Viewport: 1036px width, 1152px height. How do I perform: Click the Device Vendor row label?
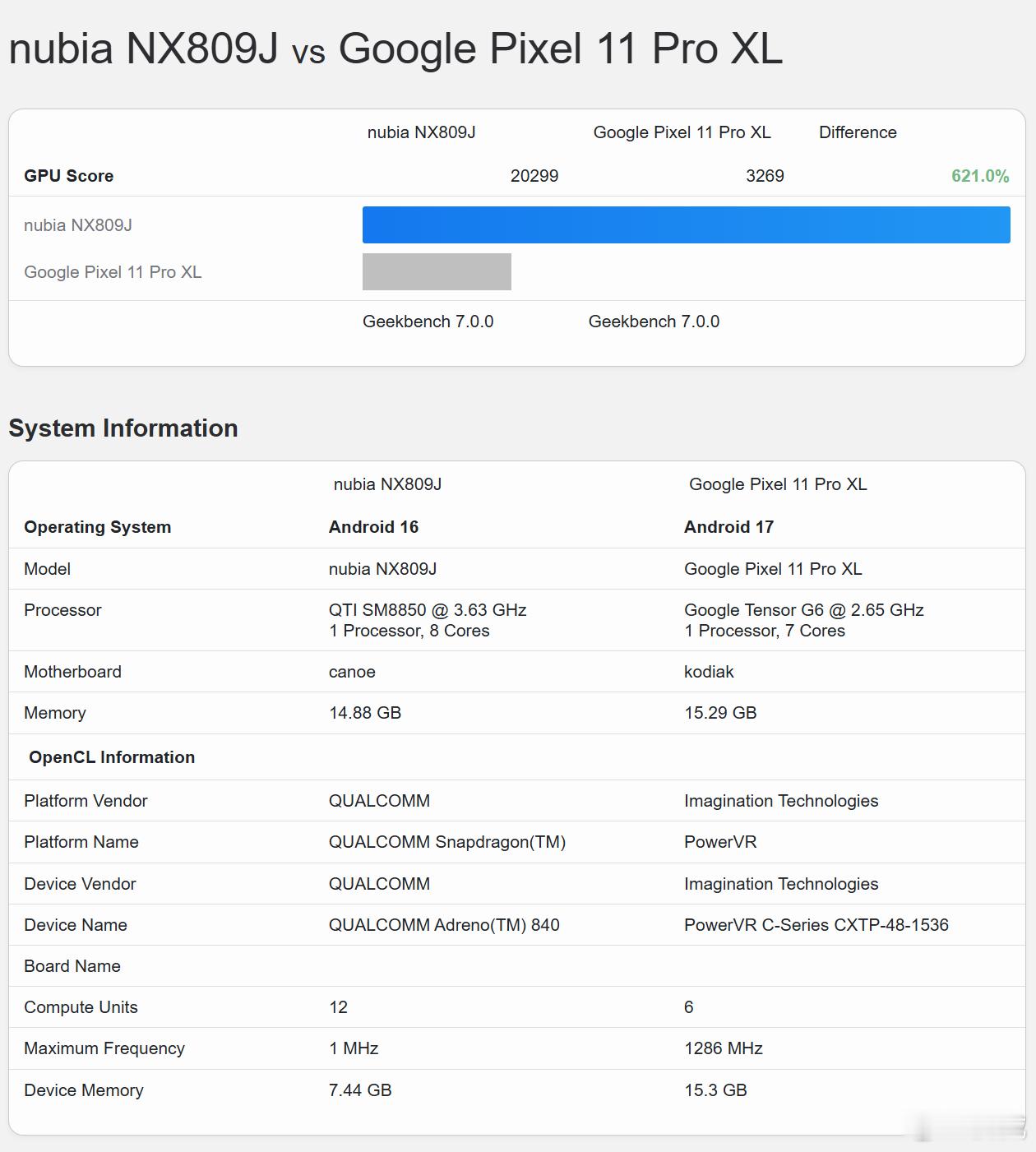click(80, 884)
